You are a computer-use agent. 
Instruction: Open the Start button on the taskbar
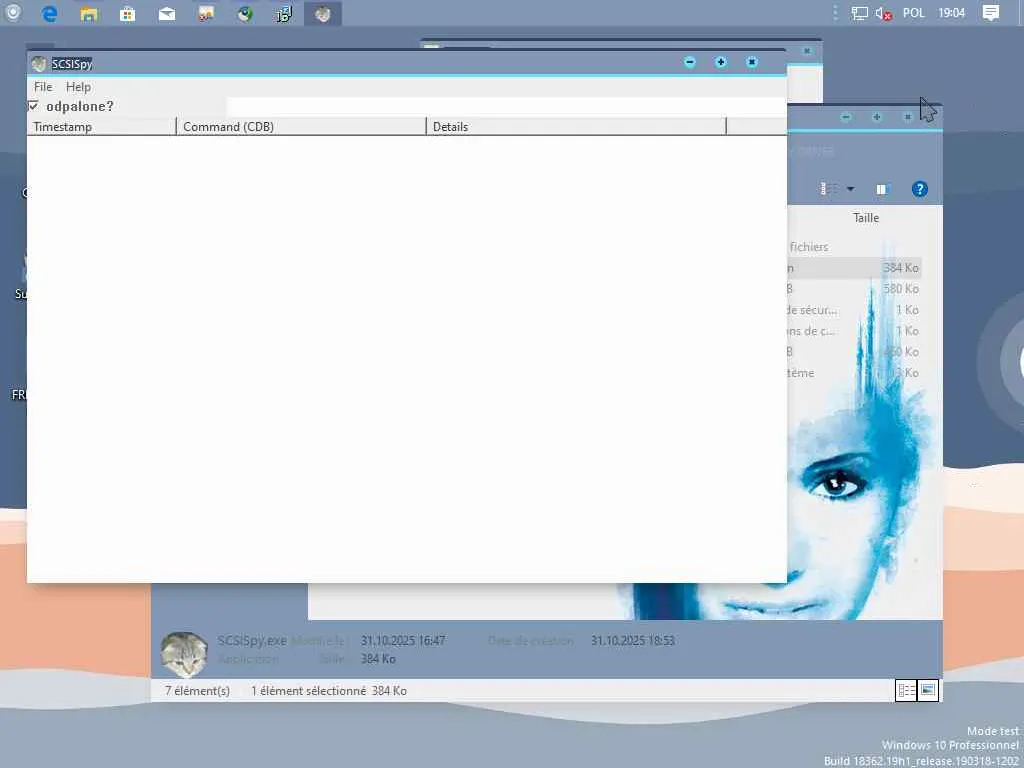coord(12,13)
